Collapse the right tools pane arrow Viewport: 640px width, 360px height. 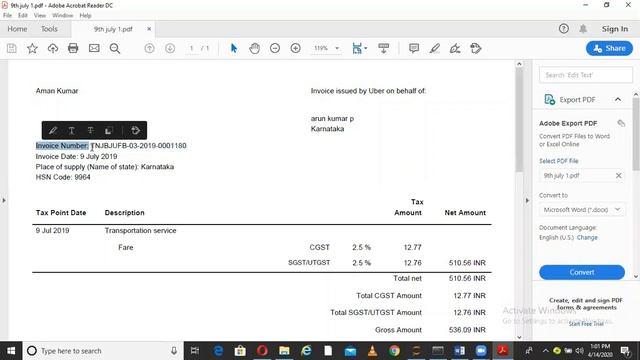(x=527, y=200)
